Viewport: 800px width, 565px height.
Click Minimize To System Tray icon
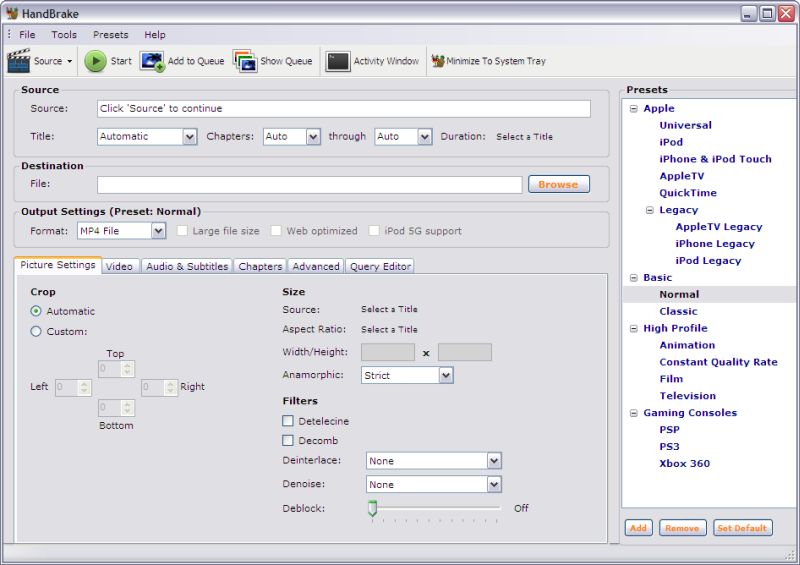click(438, 61)
